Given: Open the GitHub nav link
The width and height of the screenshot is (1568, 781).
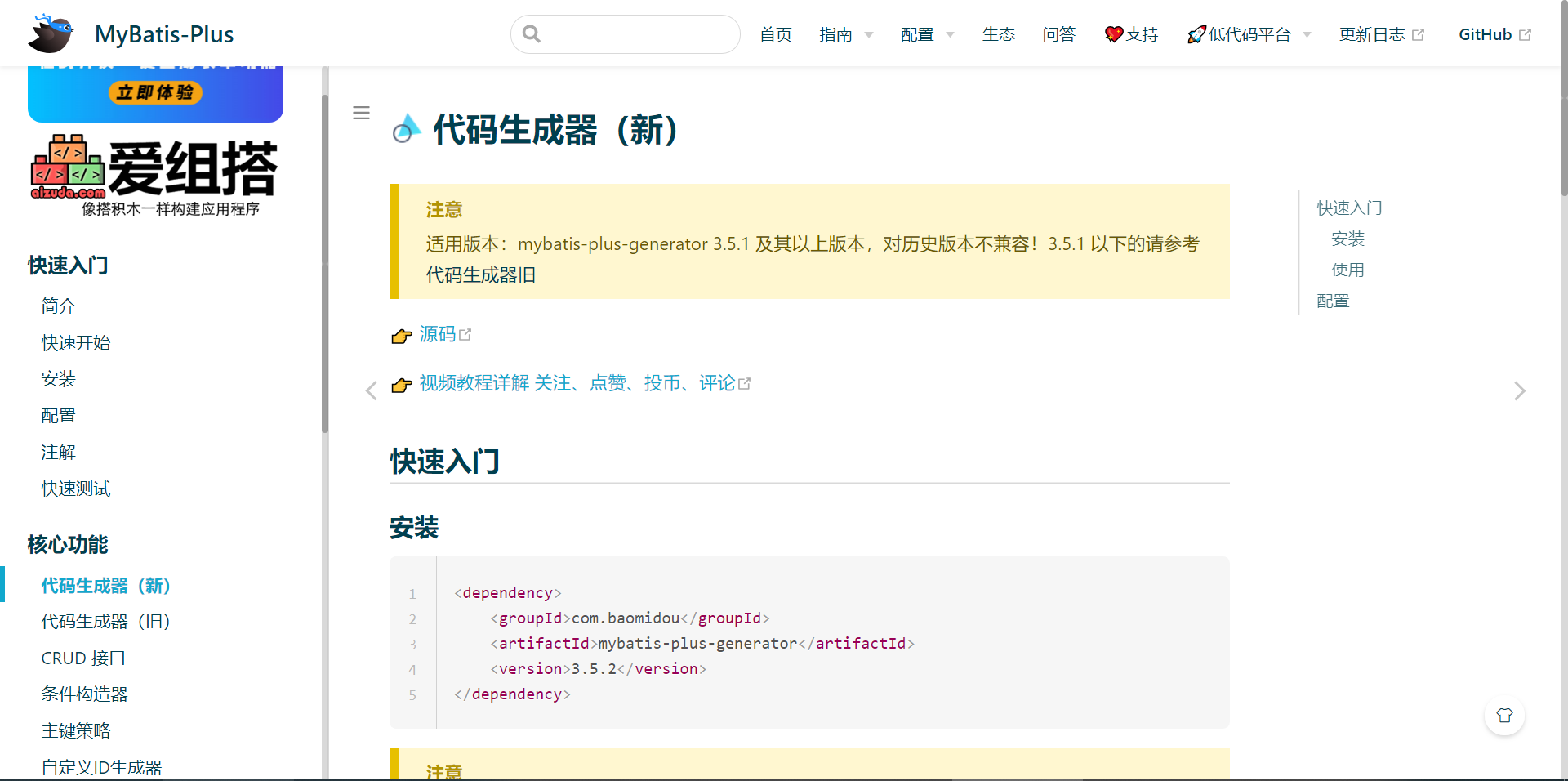Looking at the screenshot, I should (x=1494, y=34).
